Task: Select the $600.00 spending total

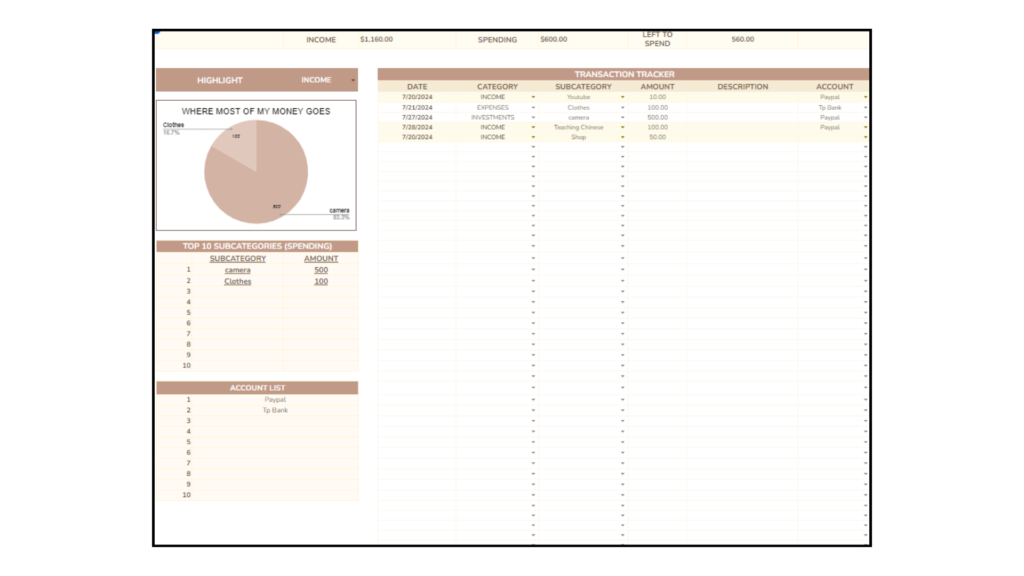Action: (553, 39)
